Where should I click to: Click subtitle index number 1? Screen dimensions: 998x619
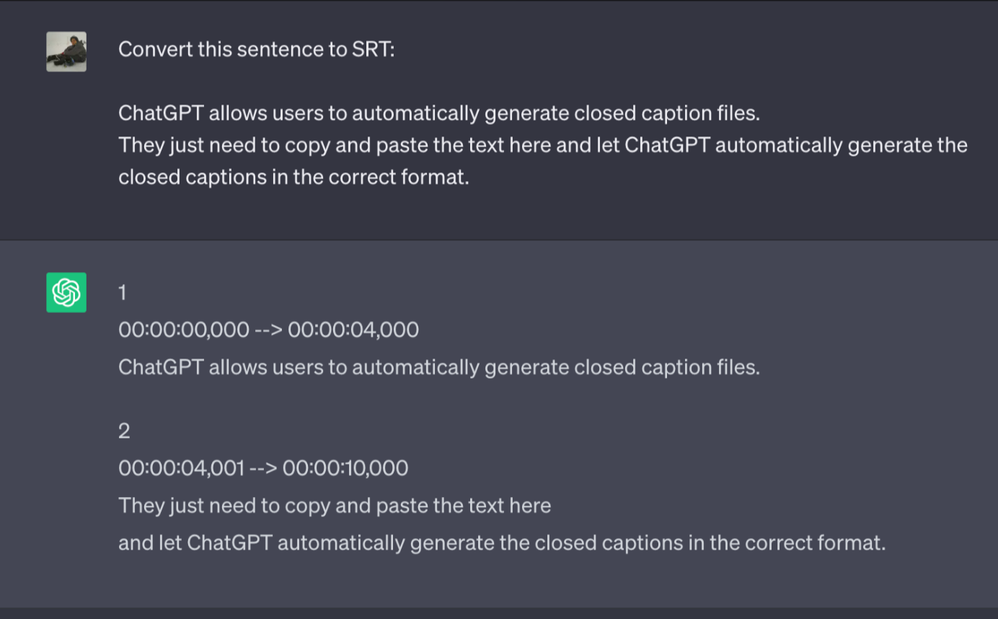pos(123,293)
